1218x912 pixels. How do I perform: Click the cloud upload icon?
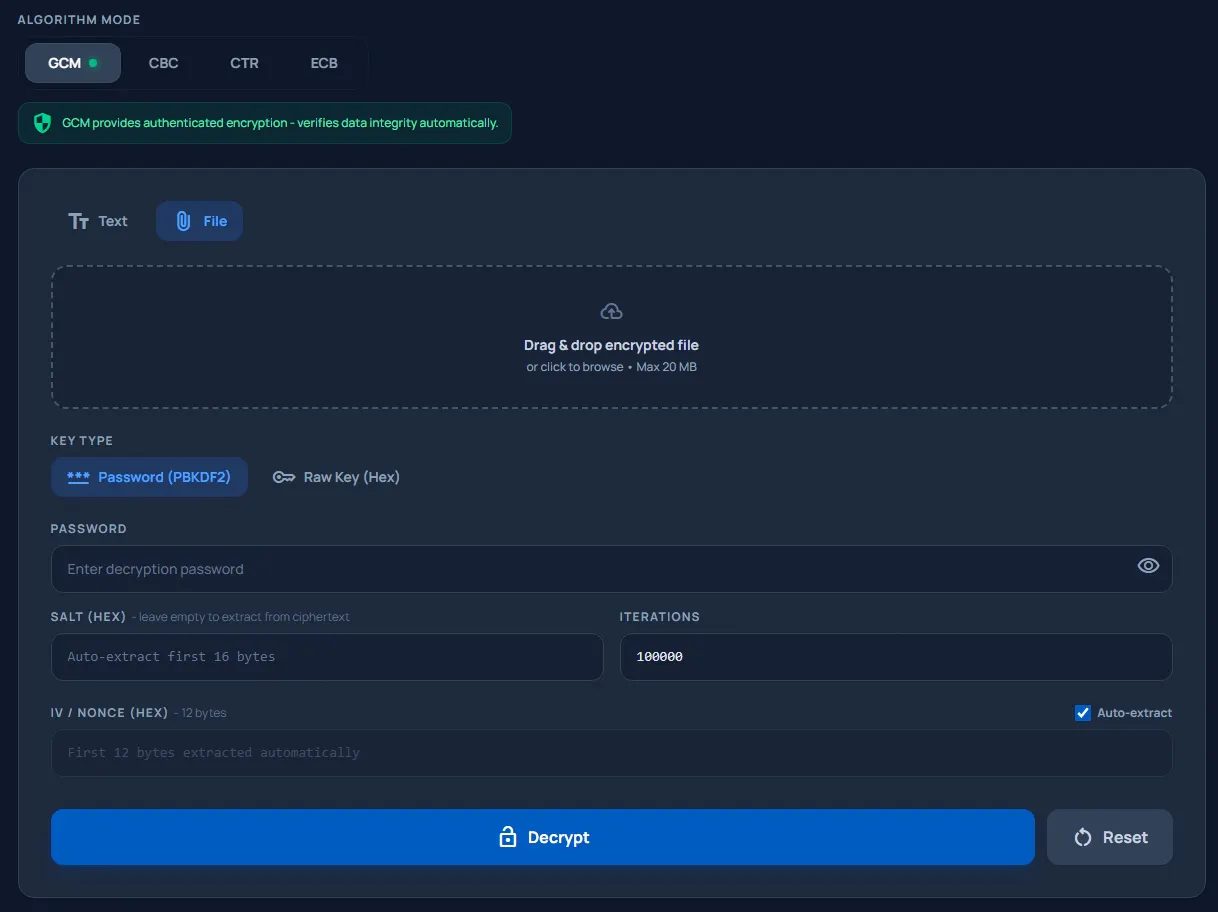tap(611, 311)
